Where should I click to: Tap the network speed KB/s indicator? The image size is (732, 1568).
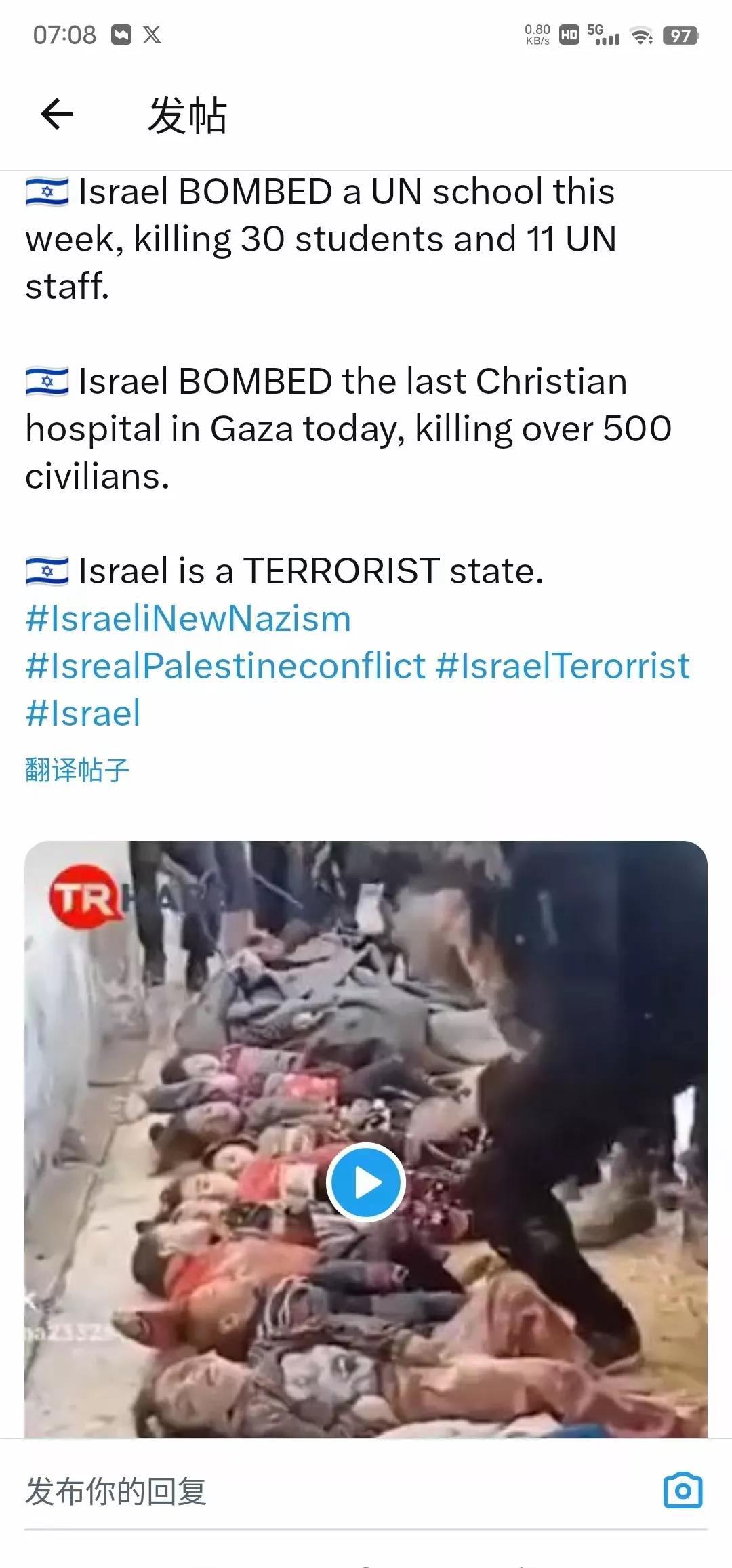[x=537, y=35]
